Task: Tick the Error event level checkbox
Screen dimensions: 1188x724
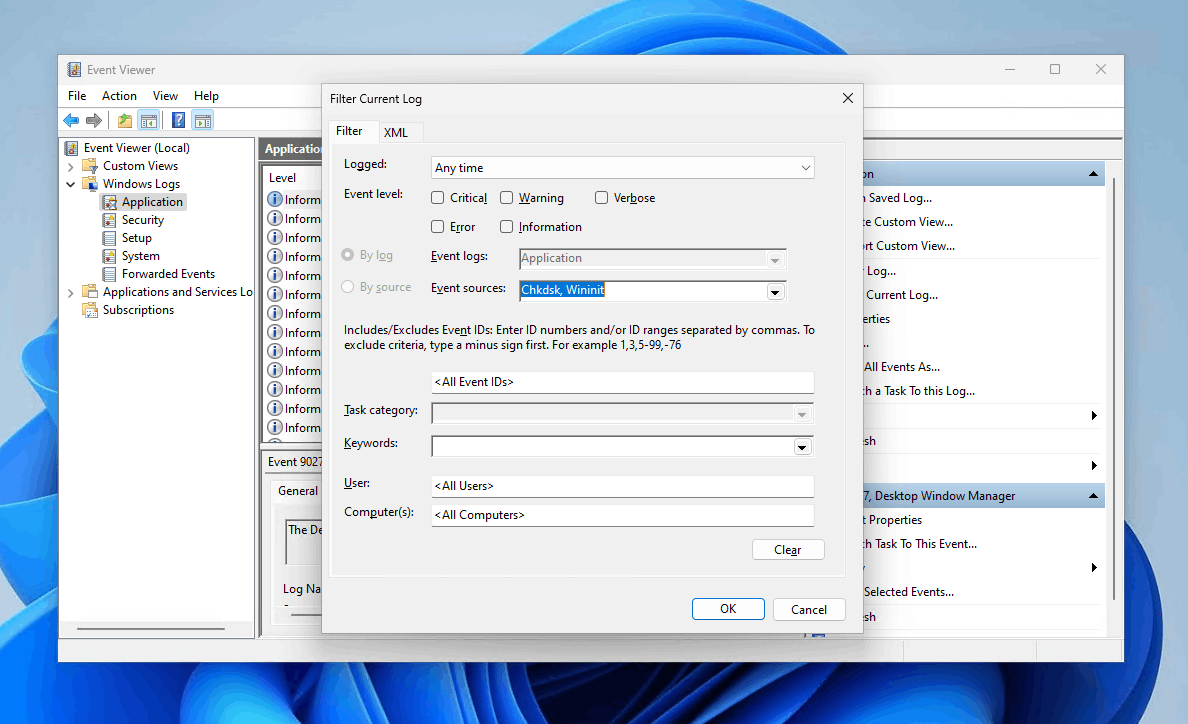Action: [x=438, y=227]
